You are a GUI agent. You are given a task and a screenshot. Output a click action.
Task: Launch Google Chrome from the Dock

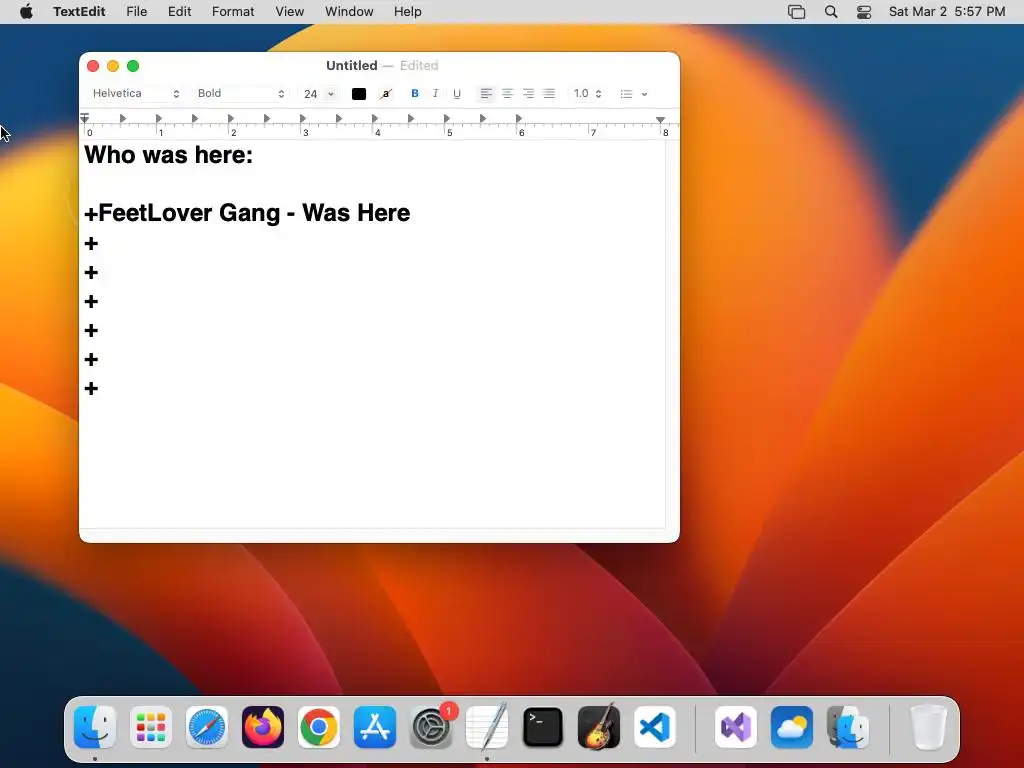tap(319, 727)
